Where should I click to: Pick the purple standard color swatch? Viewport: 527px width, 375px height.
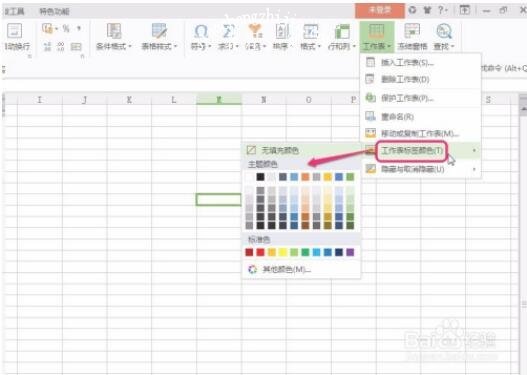(350, 252)
